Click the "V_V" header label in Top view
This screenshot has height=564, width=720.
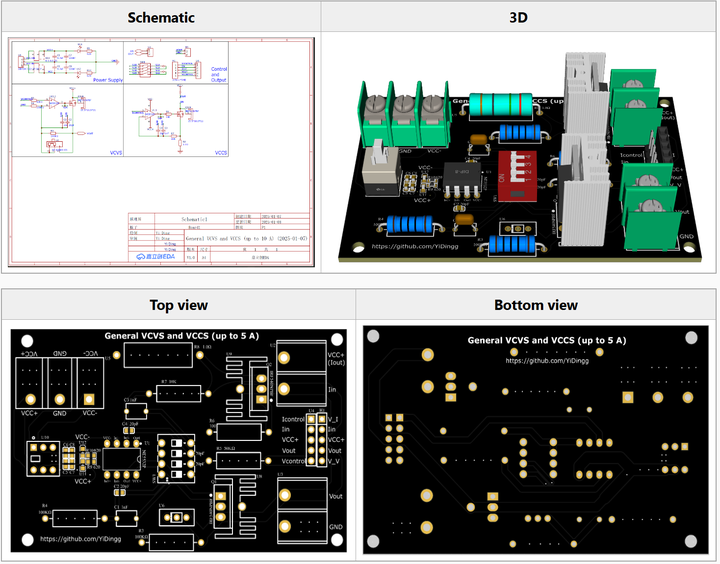tap(334, 461)
